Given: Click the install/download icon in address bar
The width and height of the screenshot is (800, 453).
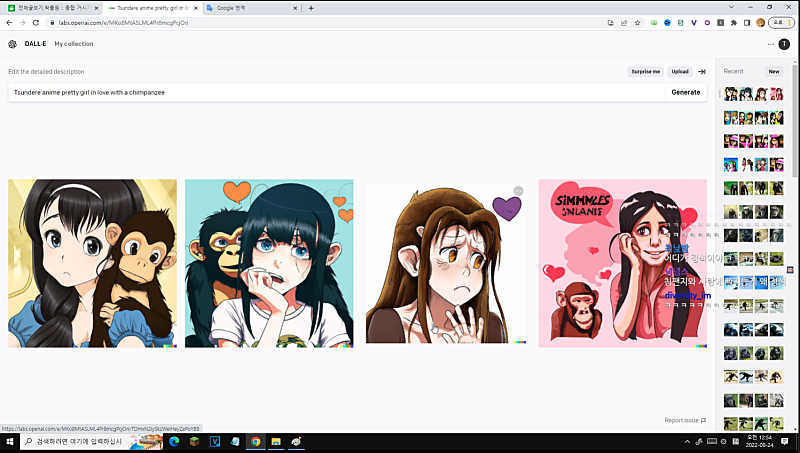Looking at the screenshot, I should [x=611, y=22].
